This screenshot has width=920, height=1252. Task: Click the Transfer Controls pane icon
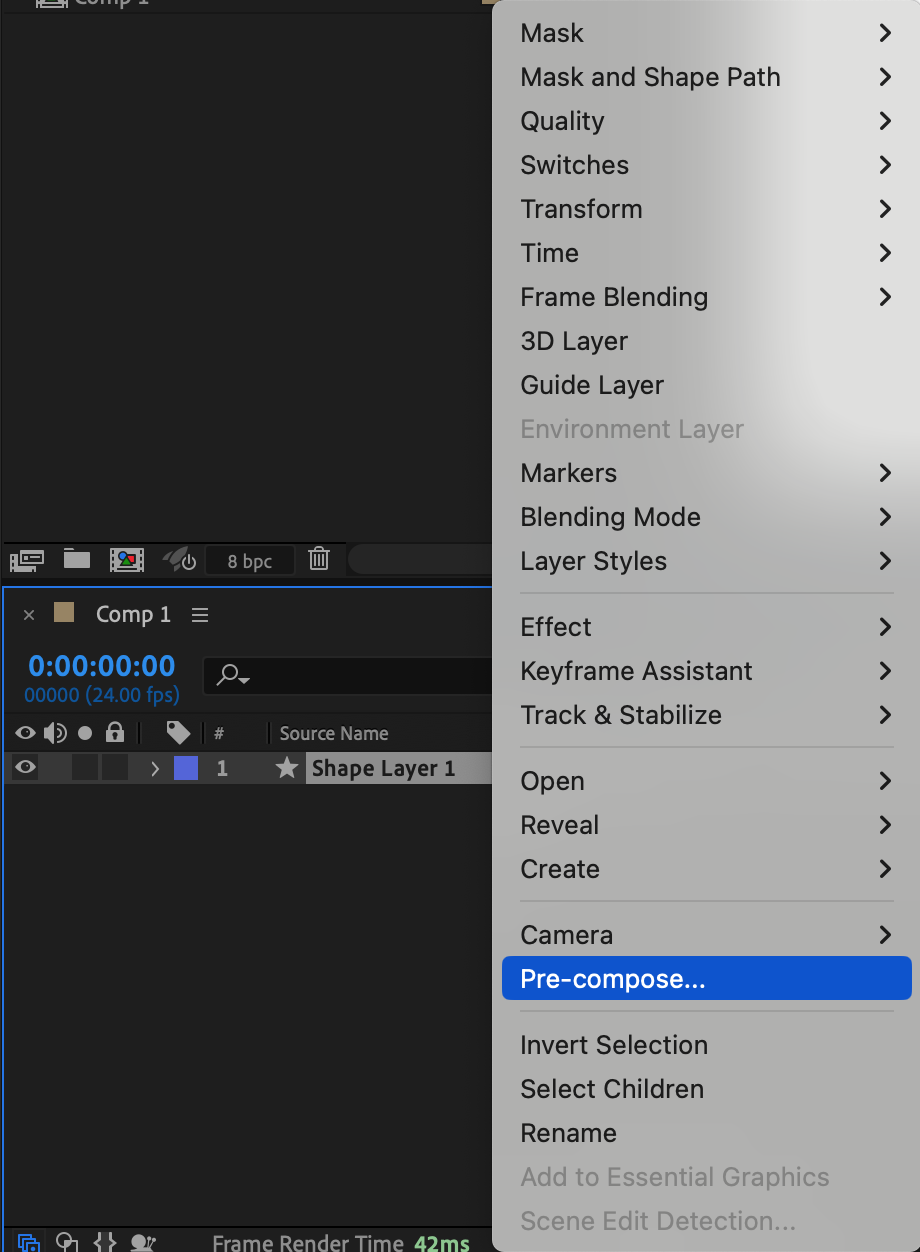[x=67, y=1243]
